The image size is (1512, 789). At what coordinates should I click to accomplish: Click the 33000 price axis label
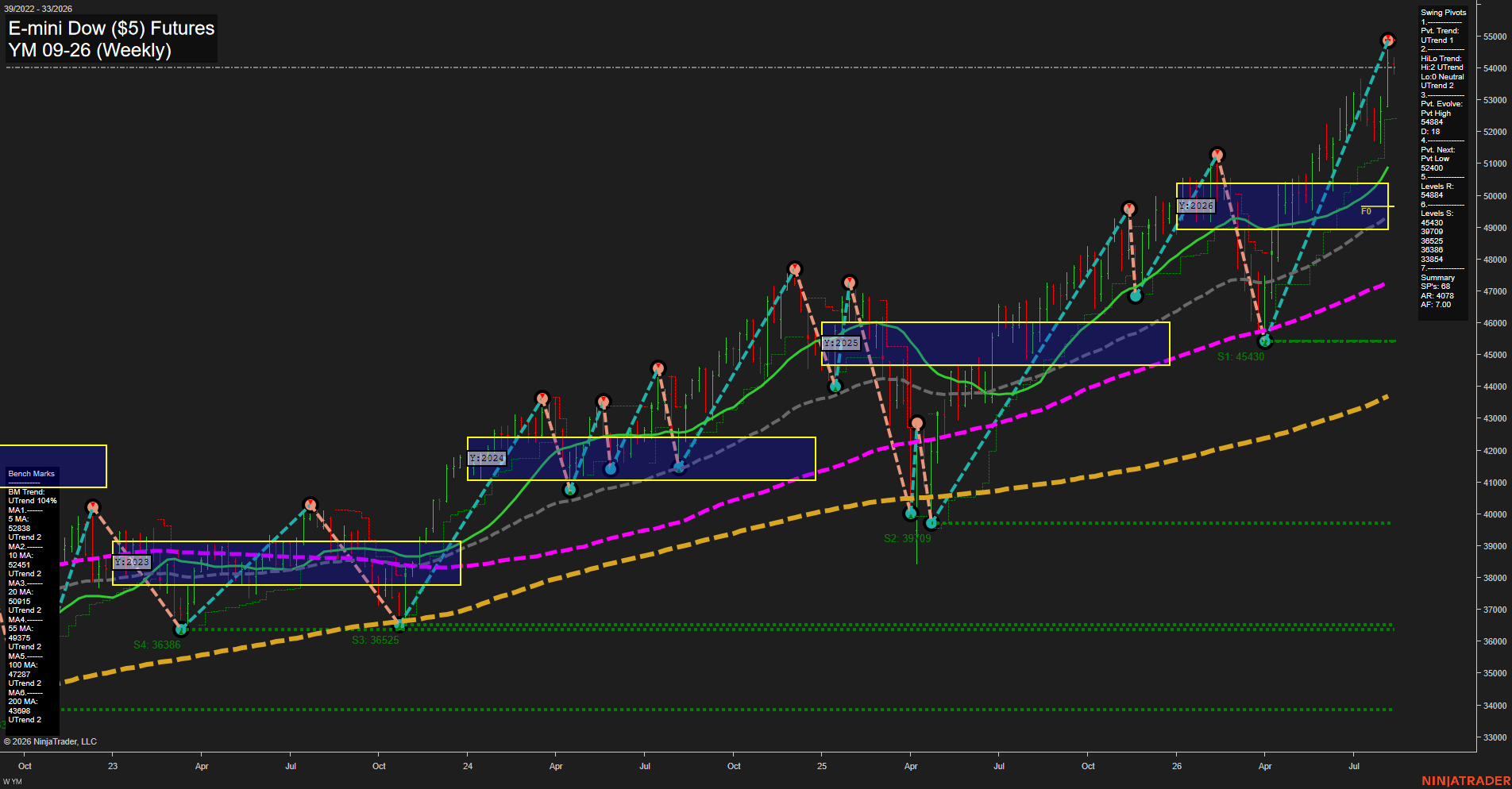click(x=1495, y=737)
